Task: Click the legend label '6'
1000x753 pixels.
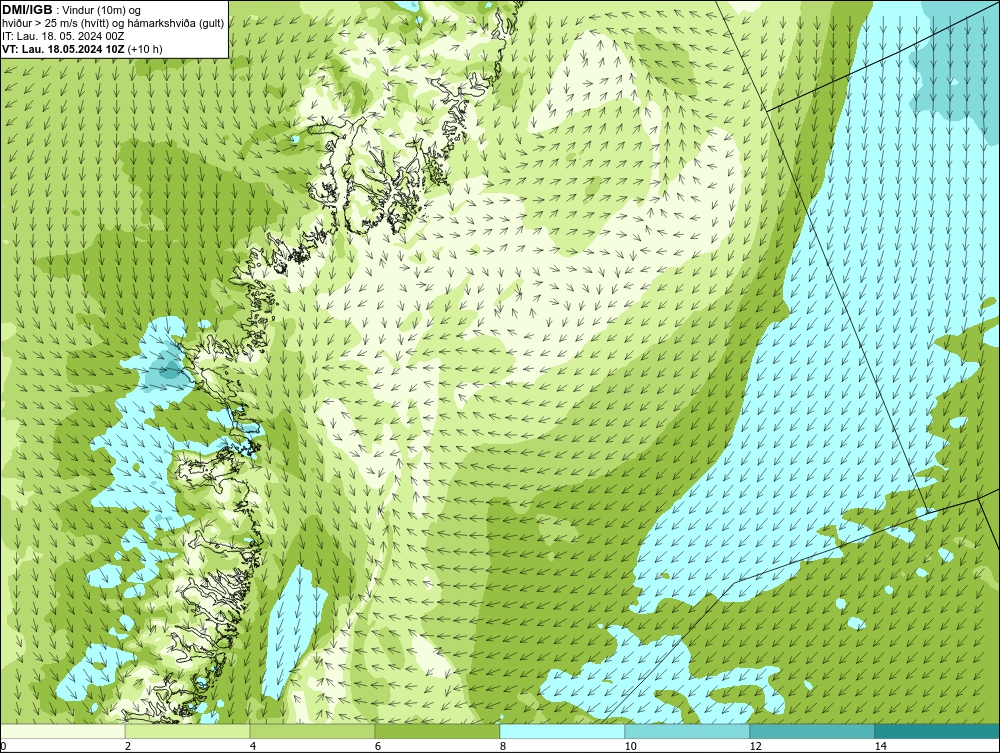Action: tap(378, 746)
